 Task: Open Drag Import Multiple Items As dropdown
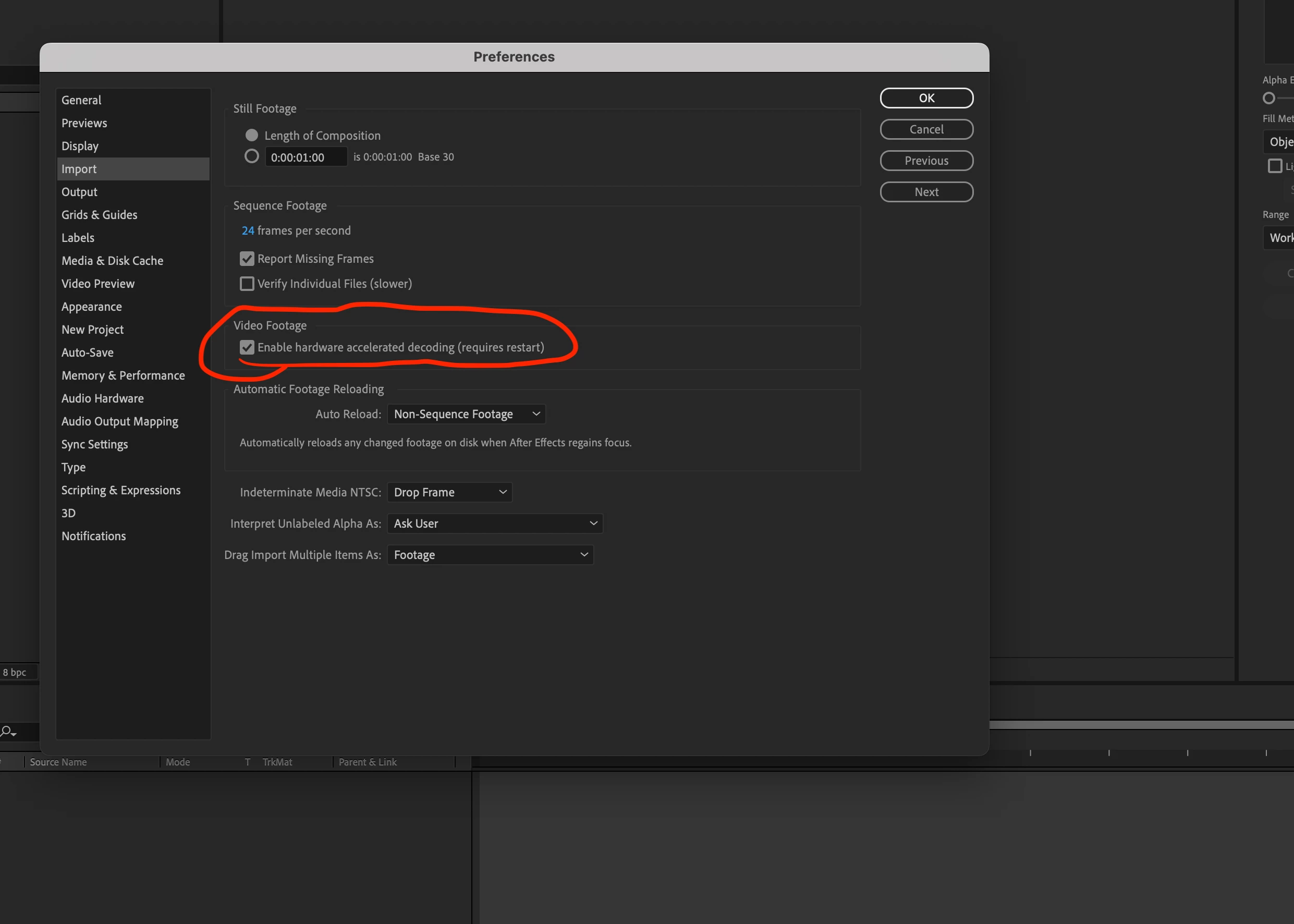490,555
